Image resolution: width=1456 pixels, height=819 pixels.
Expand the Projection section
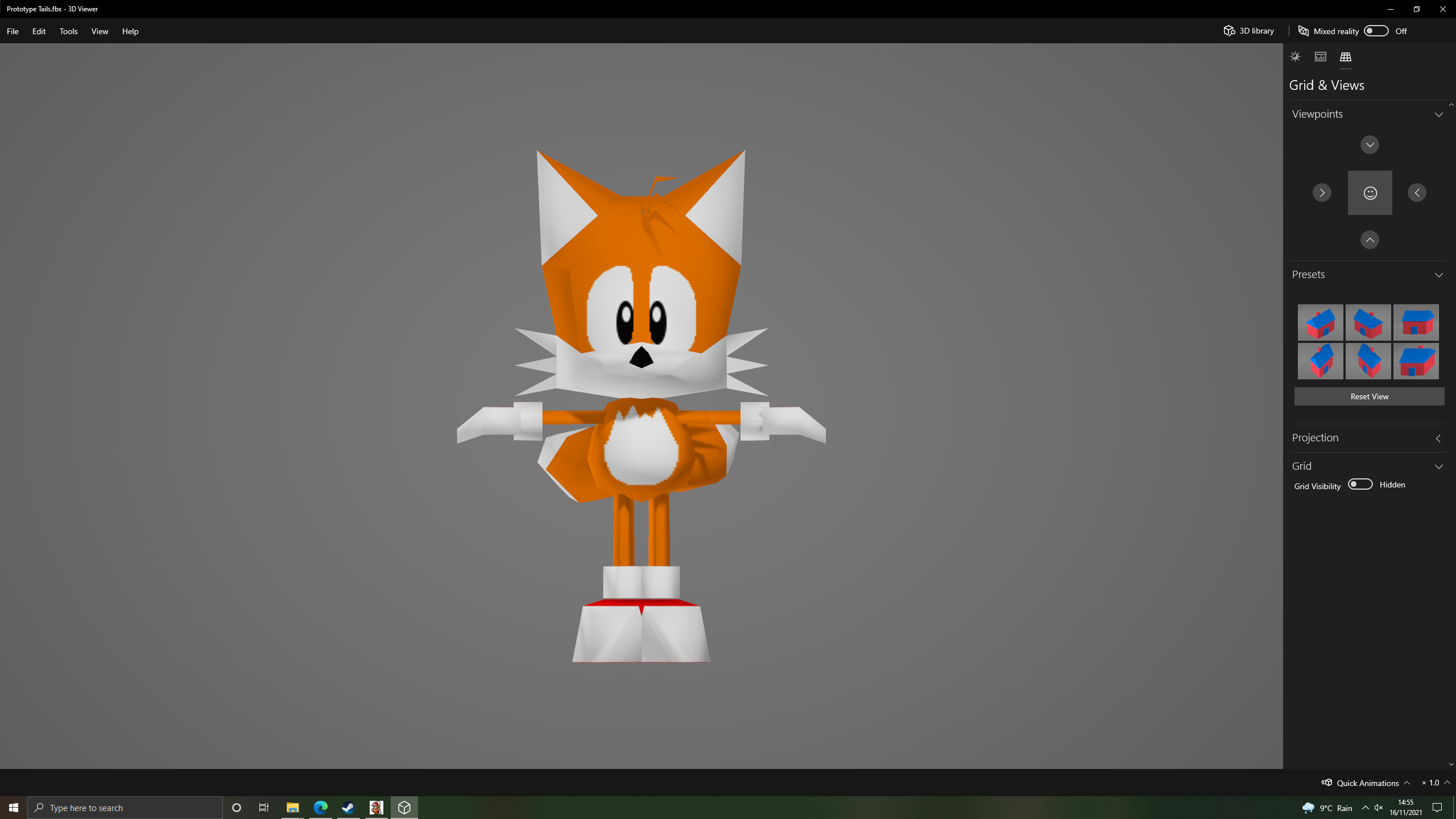point(1438,438)
